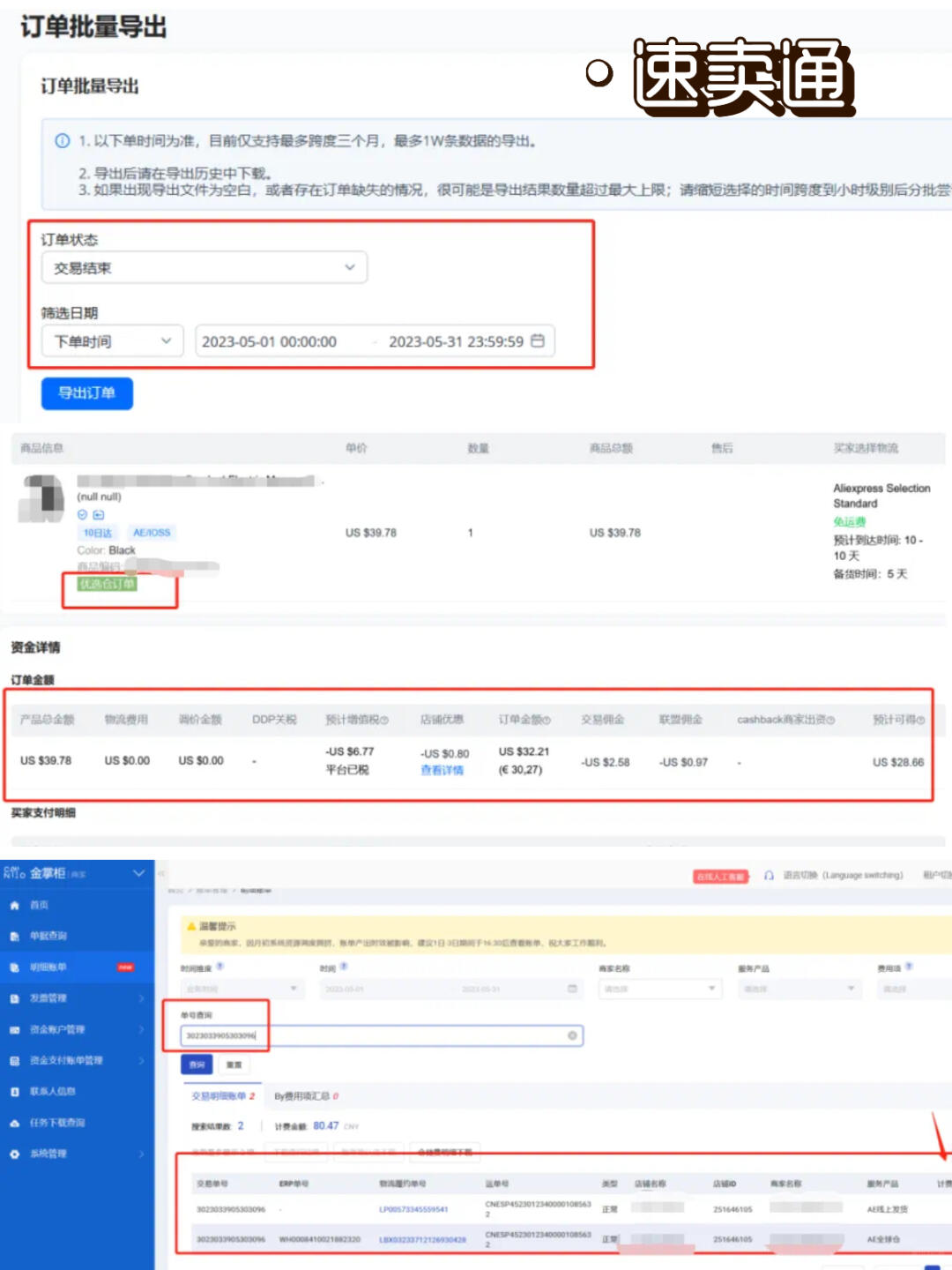Open the 时间维度 dropdown

pyautogui.click(x=242, y=989)
